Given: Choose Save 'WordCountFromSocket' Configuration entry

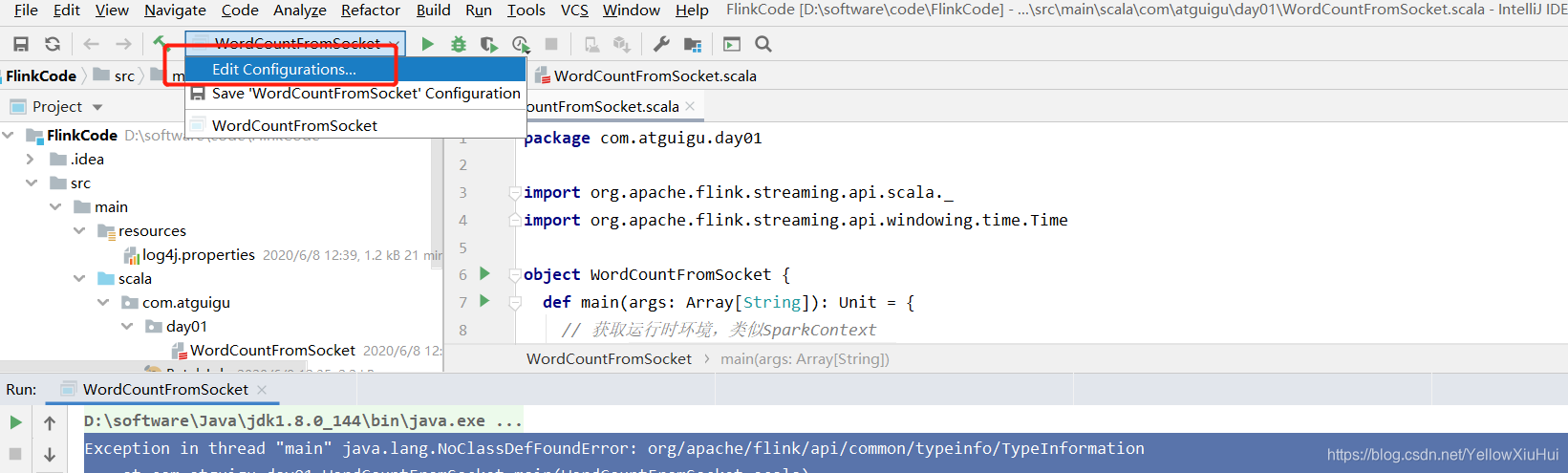Looking at the screenshot, I should (x=355, y=93).
